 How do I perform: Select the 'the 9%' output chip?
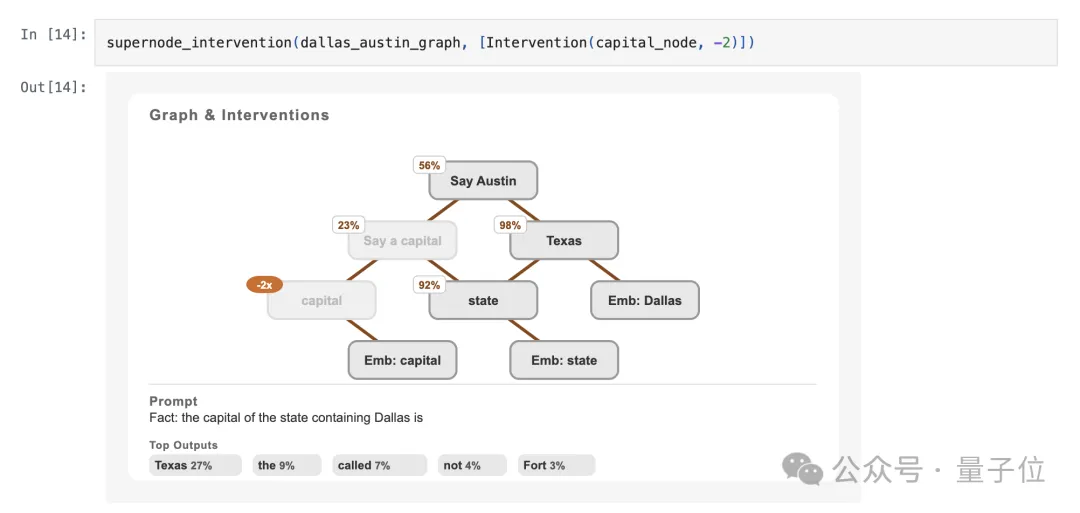click(x=286, y=465)
